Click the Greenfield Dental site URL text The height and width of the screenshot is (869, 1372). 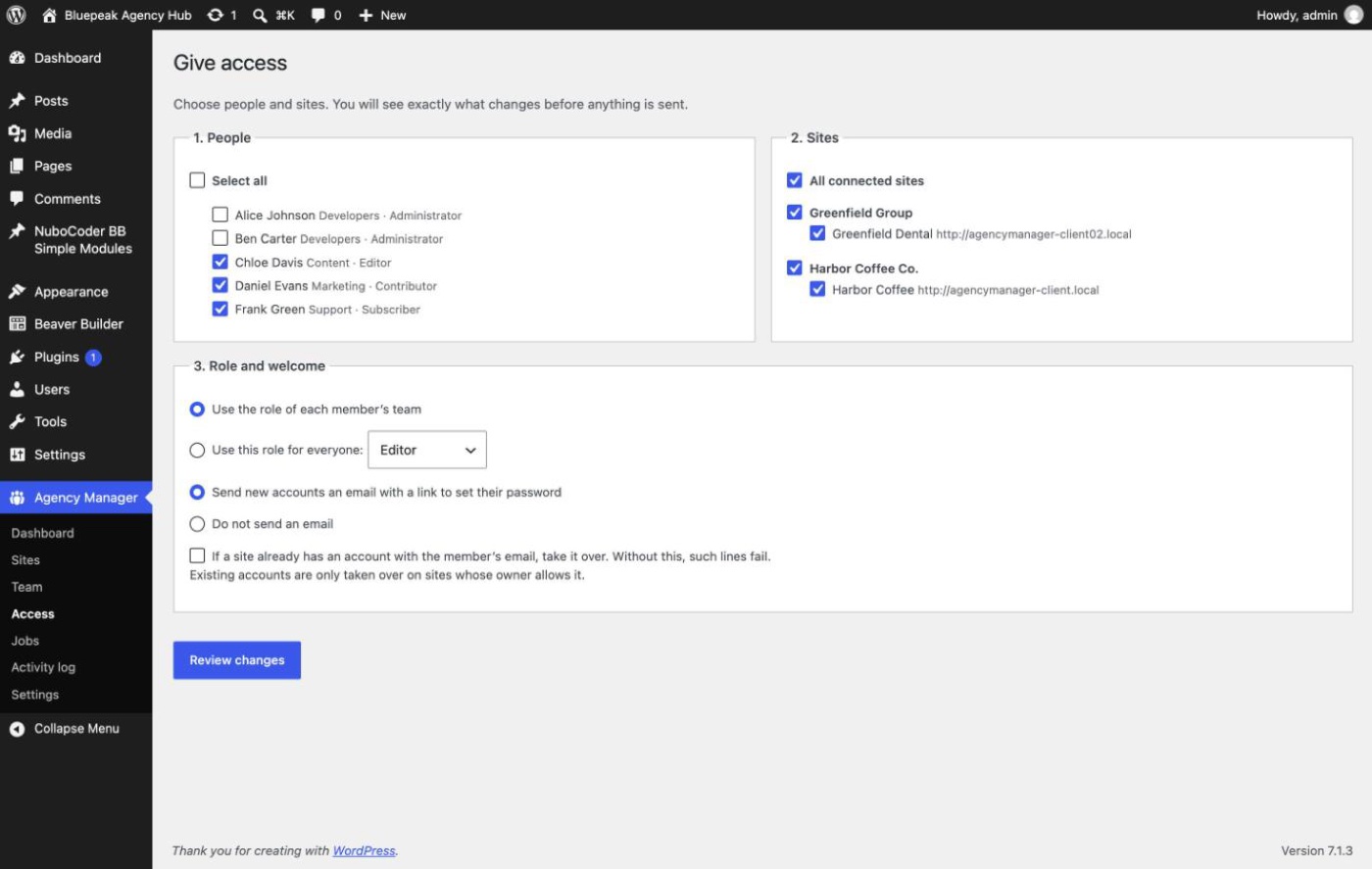(x=1034, y=234)
